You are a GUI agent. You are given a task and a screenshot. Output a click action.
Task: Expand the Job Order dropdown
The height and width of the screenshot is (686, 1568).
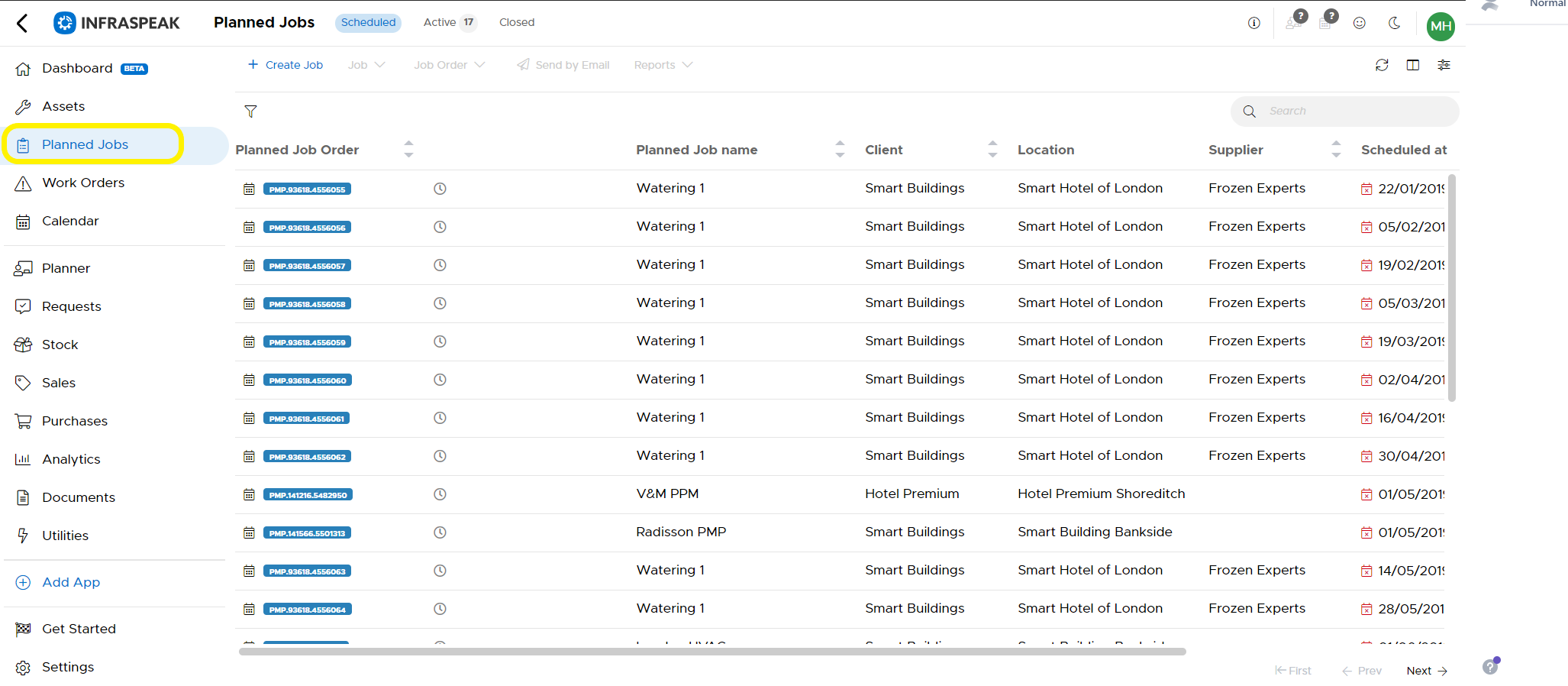pyautogui.click(x=450, y=65)
